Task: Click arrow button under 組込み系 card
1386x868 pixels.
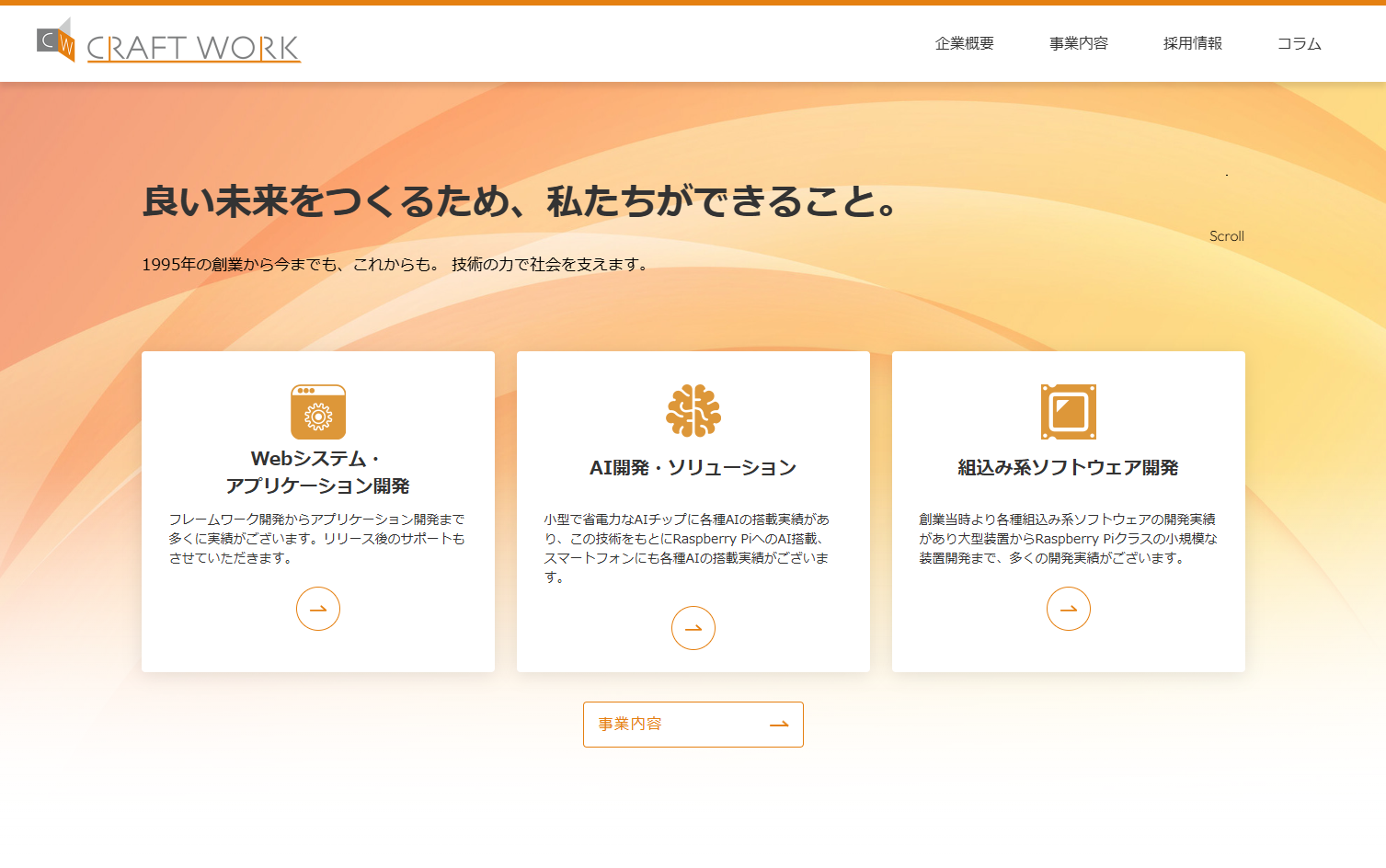Action: [x=1069, y=609]
